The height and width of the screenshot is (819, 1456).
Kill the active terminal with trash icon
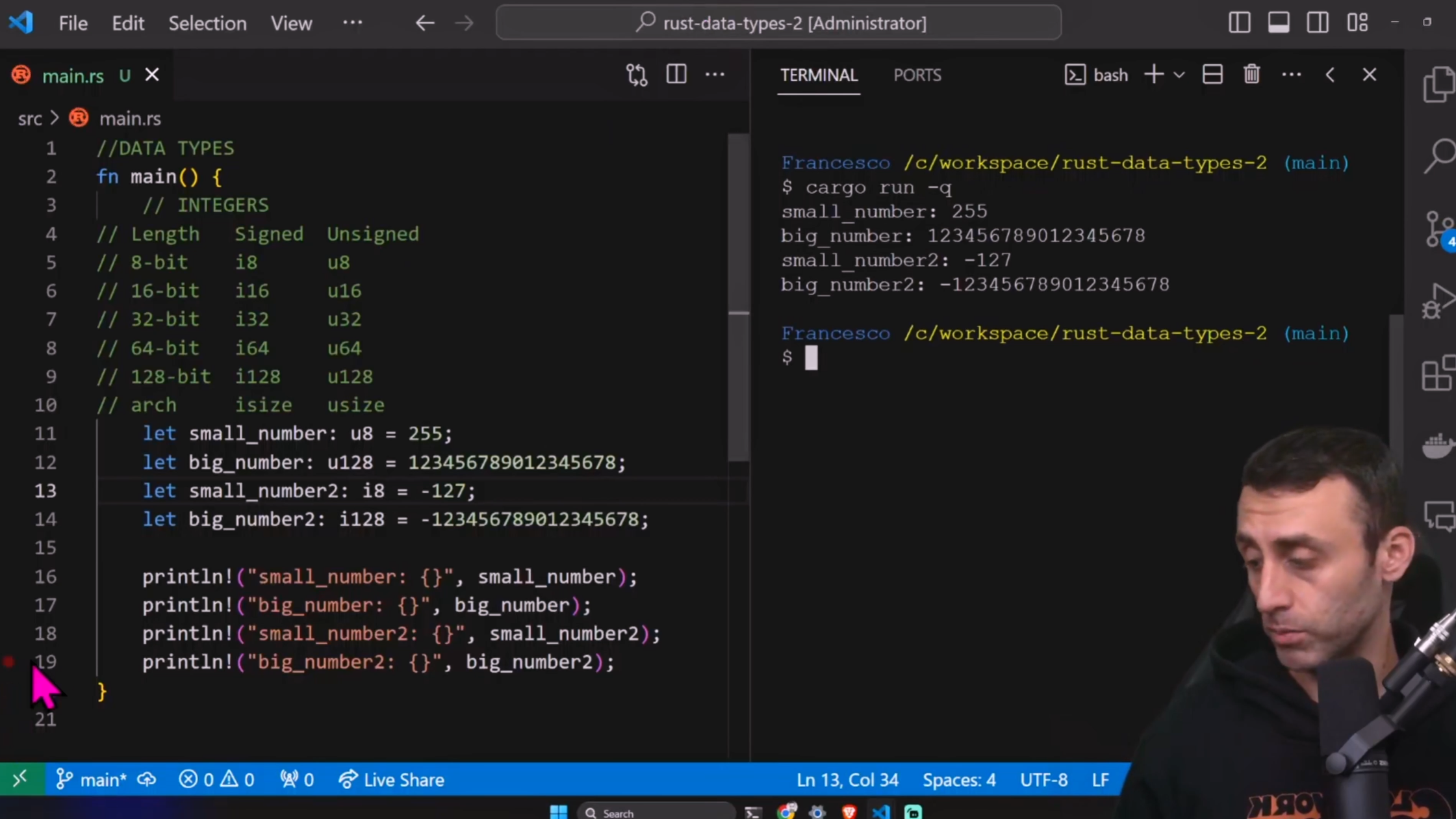[1251, 75]
